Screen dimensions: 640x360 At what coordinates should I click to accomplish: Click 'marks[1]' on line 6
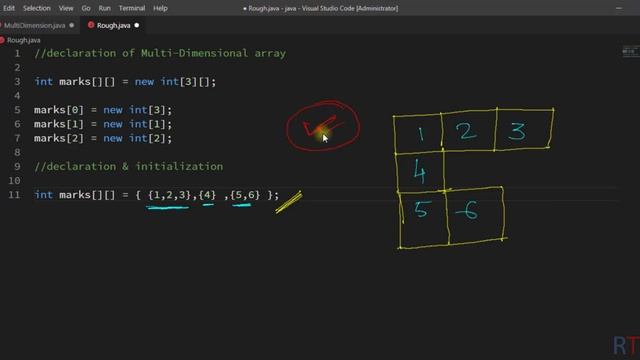point(59,124)
